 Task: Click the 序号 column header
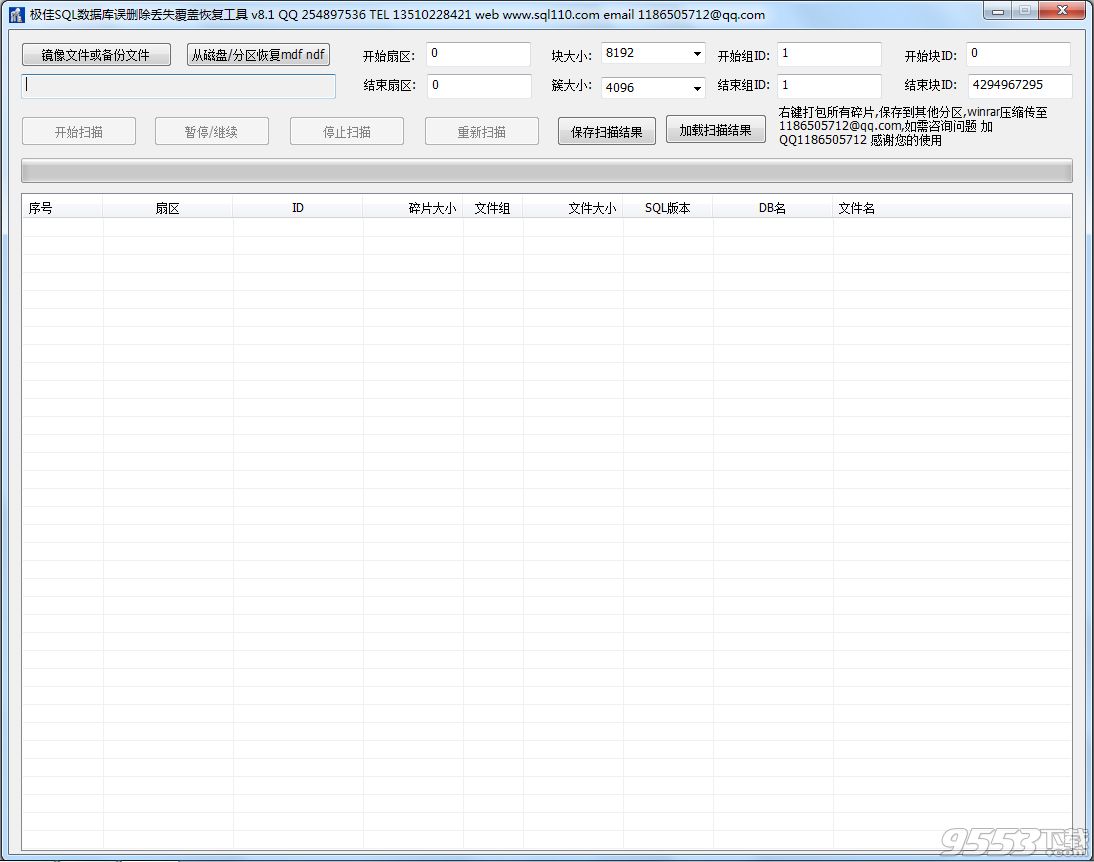point(40,207)
